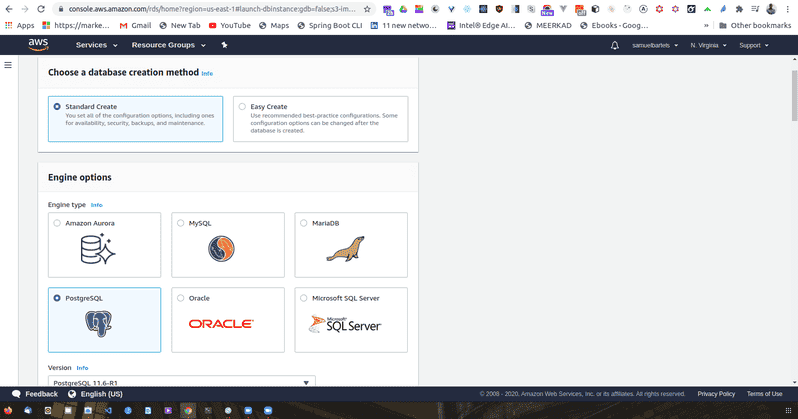This screenshot has width=798, height=419.
Task: Click the pin shortcuts icon in AWS header
Action: 224,45
